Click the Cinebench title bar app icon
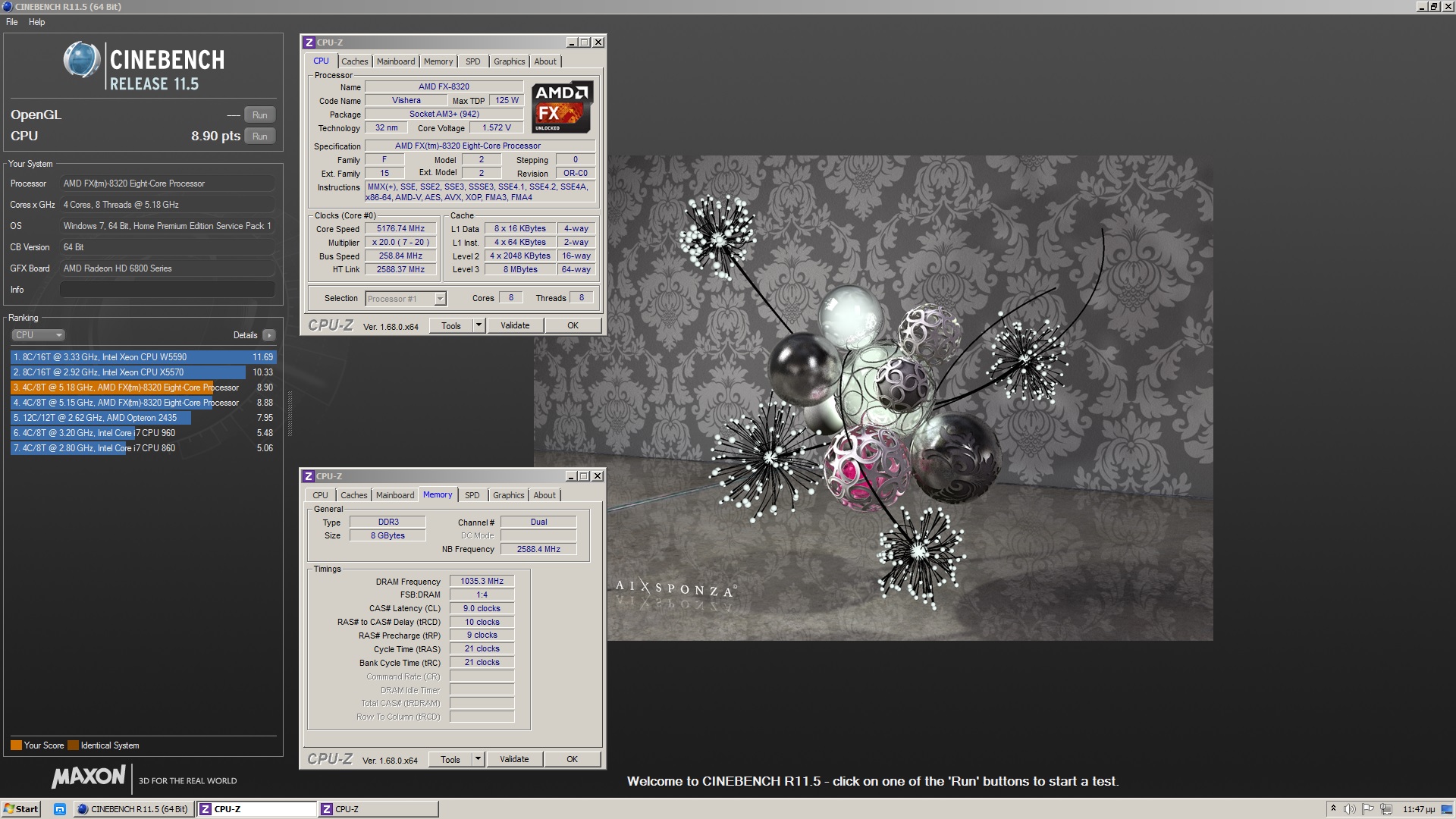This screenshot has height=819, width=1456. coord(8,7)
